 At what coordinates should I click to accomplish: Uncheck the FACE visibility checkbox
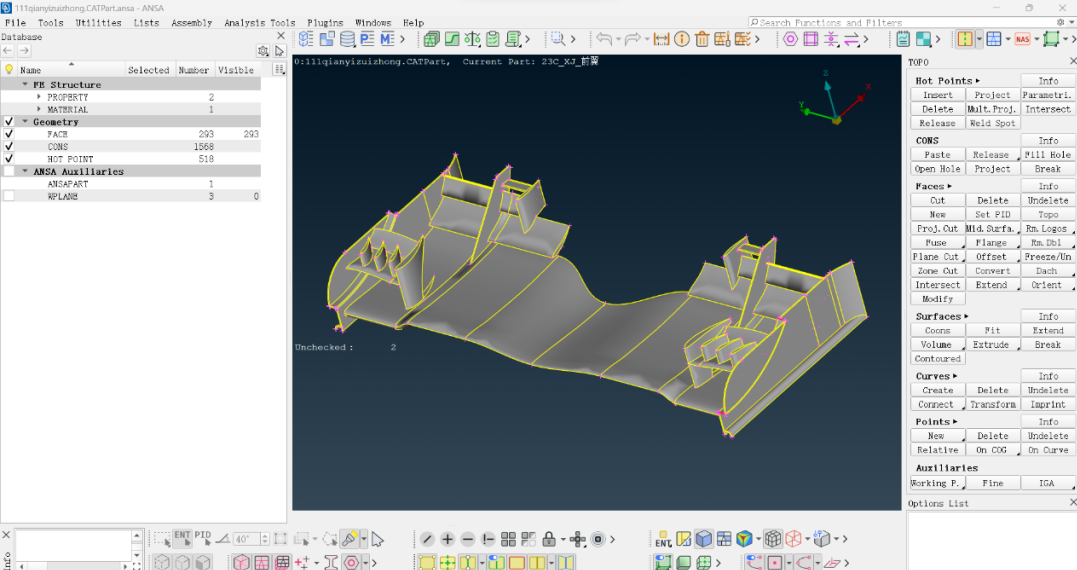click(9, 134)
